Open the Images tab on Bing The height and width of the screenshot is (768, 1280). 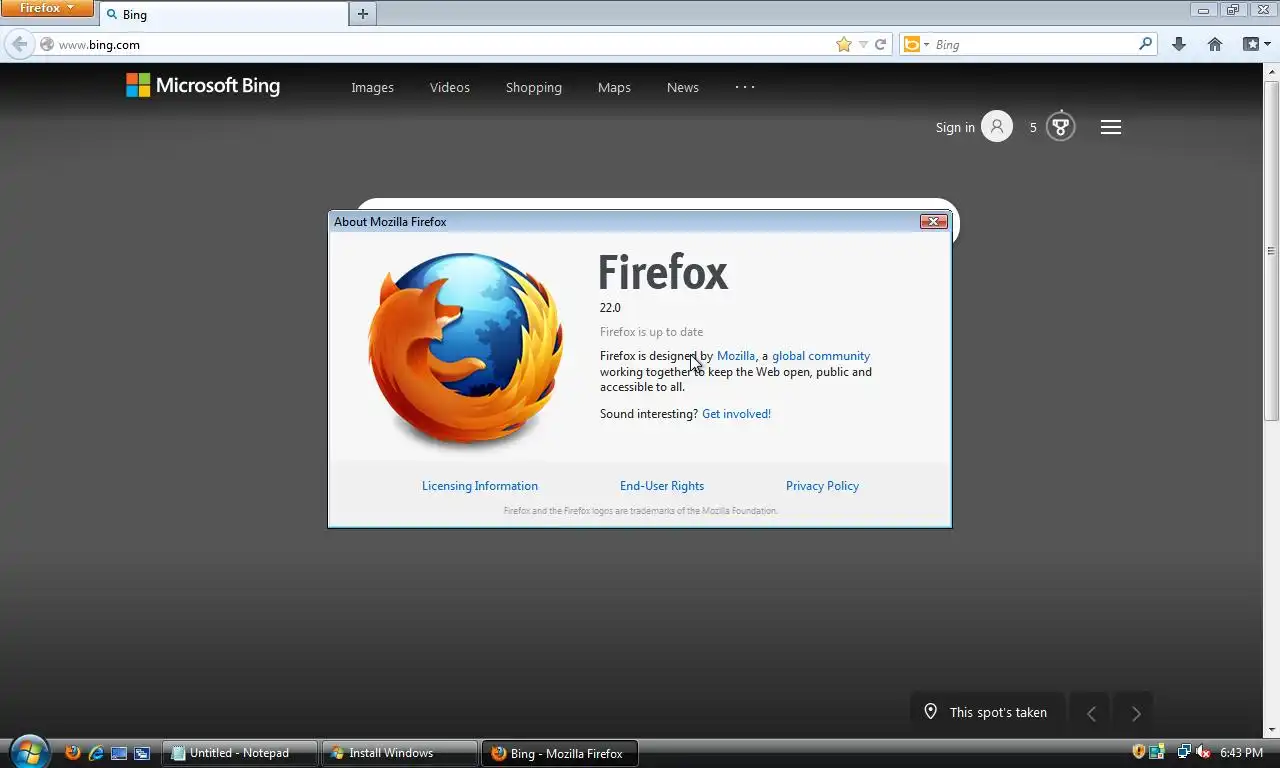[372, 87]
